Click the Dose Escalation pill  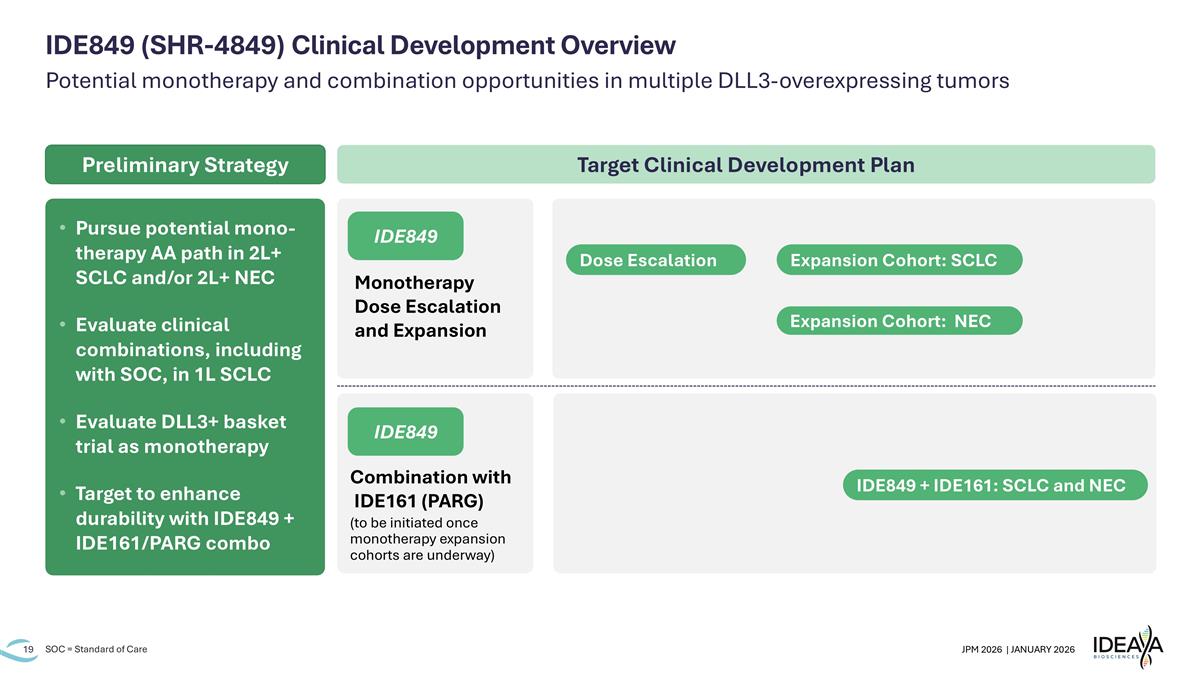(656, 260)
